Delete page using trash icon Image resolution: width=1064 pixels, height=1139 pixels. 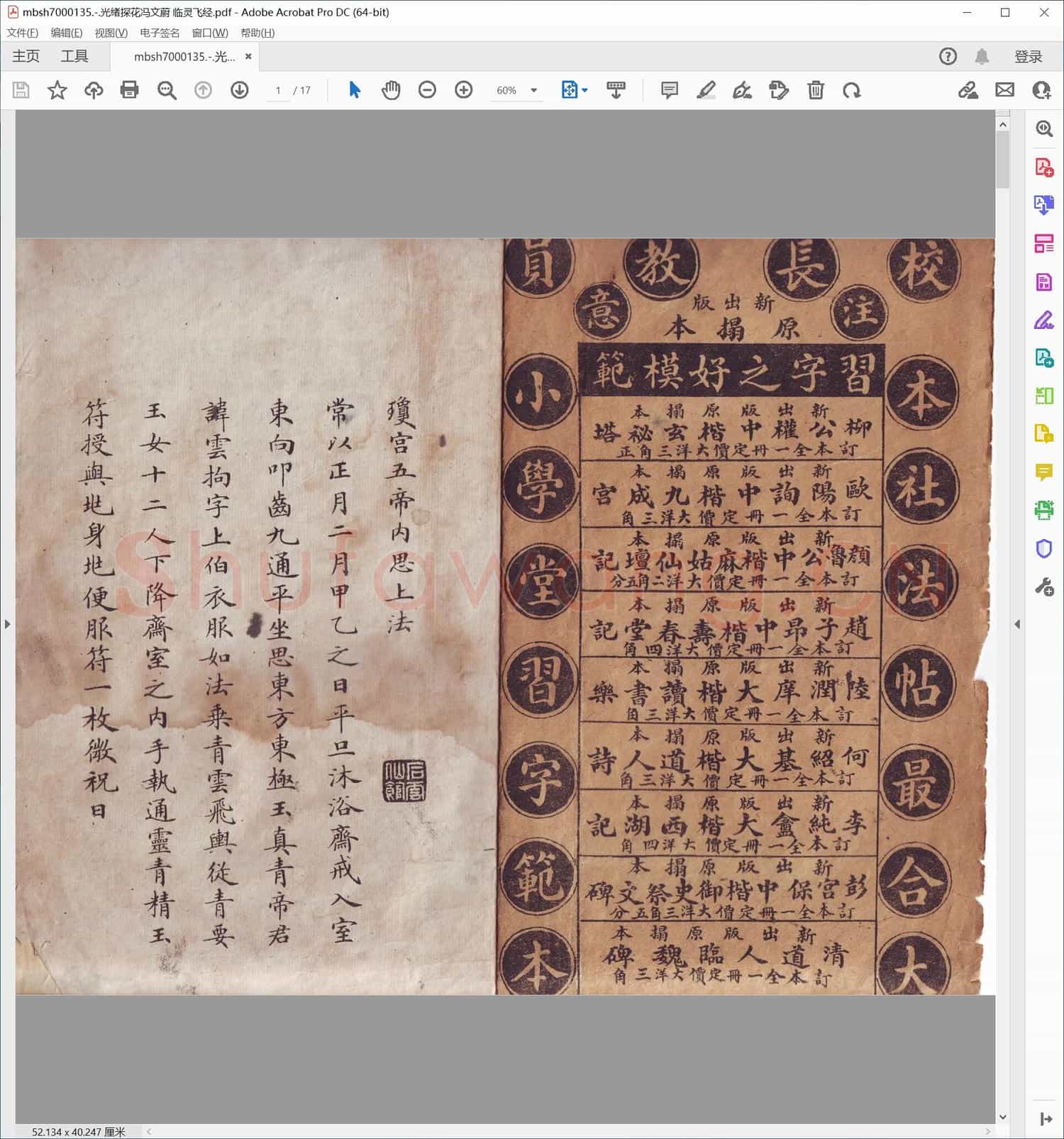click(816, 90)
